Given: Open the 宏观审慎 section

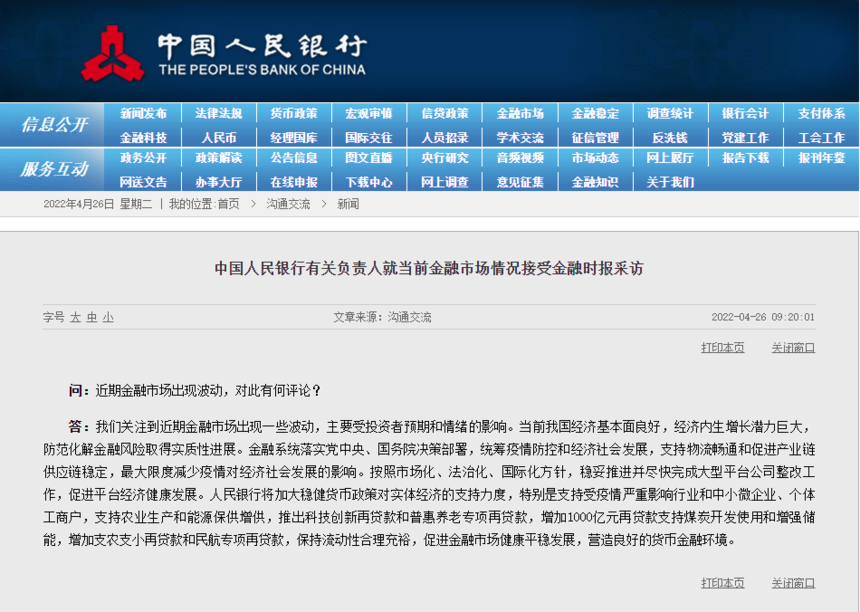Looking at the screenshot, I should point(369,114).
